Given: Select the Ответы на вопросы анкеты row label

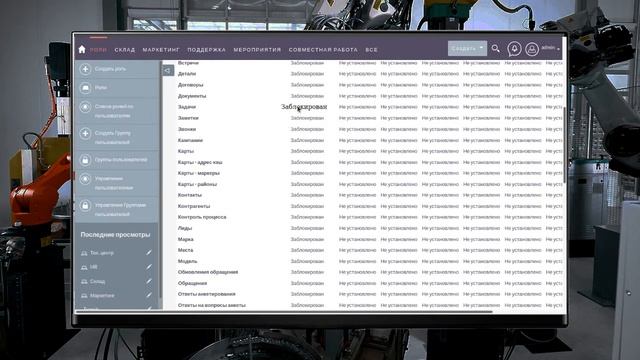Looking at the screenshot, I should (x=212, y=305).
